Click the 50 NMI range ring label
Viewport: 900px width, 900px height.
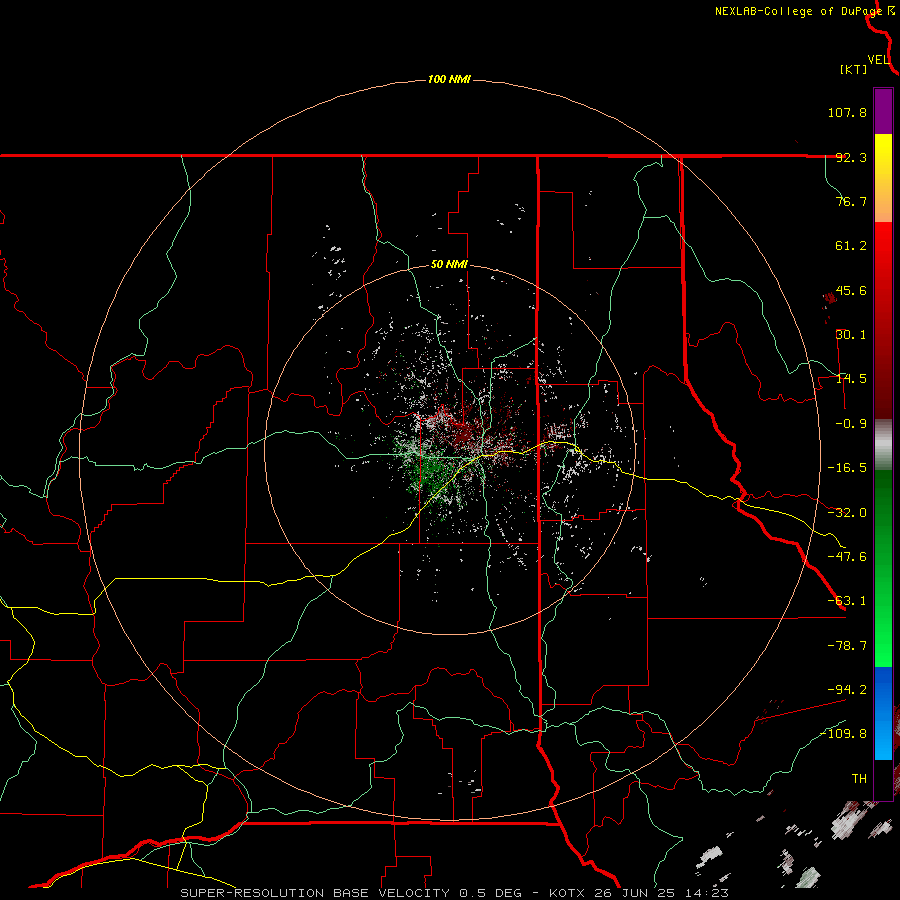click(x=449, y=265)
